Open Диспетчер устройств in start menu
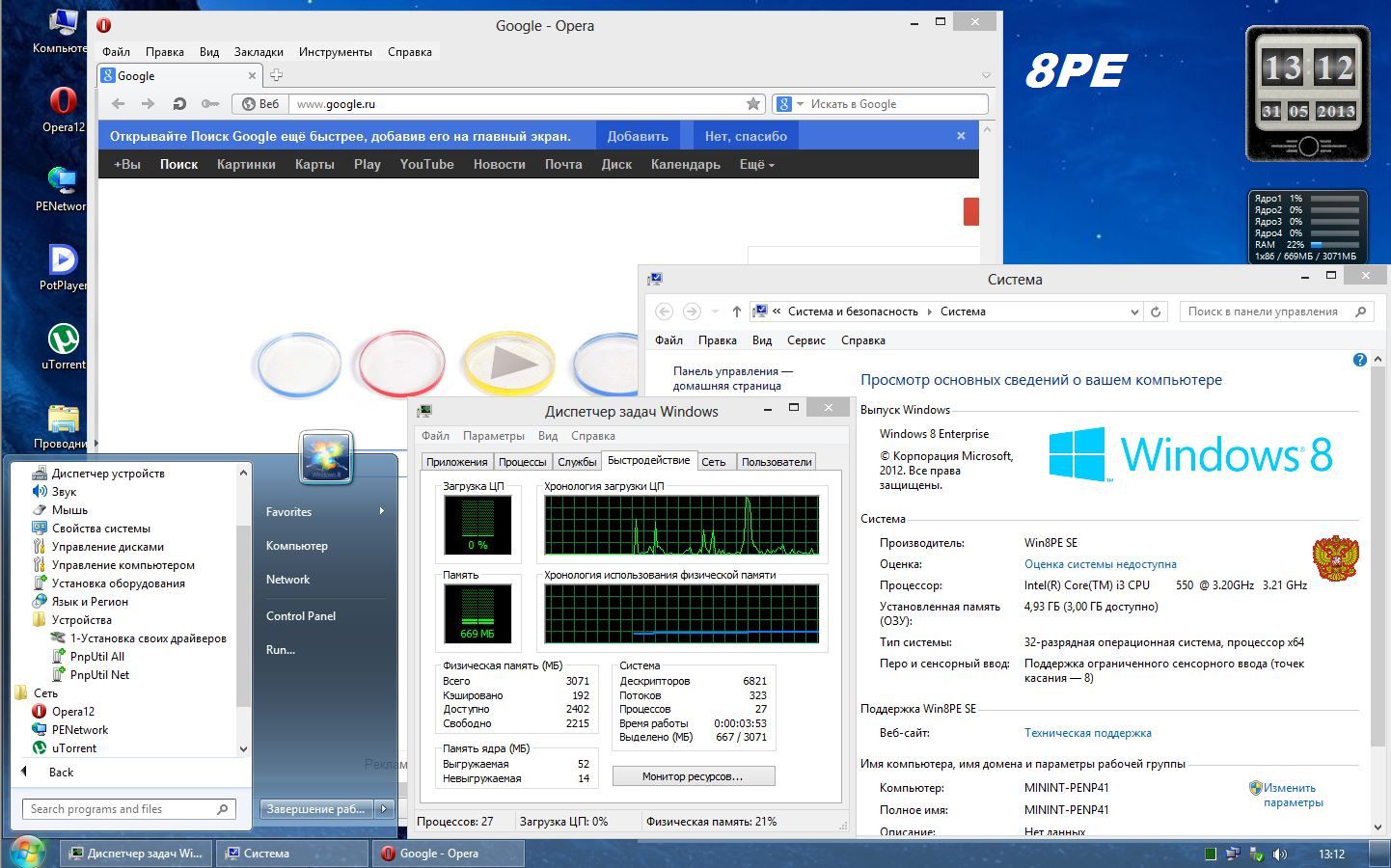Screen dimensions: 1391x868 pyautogui.click(x=108, y=474)
